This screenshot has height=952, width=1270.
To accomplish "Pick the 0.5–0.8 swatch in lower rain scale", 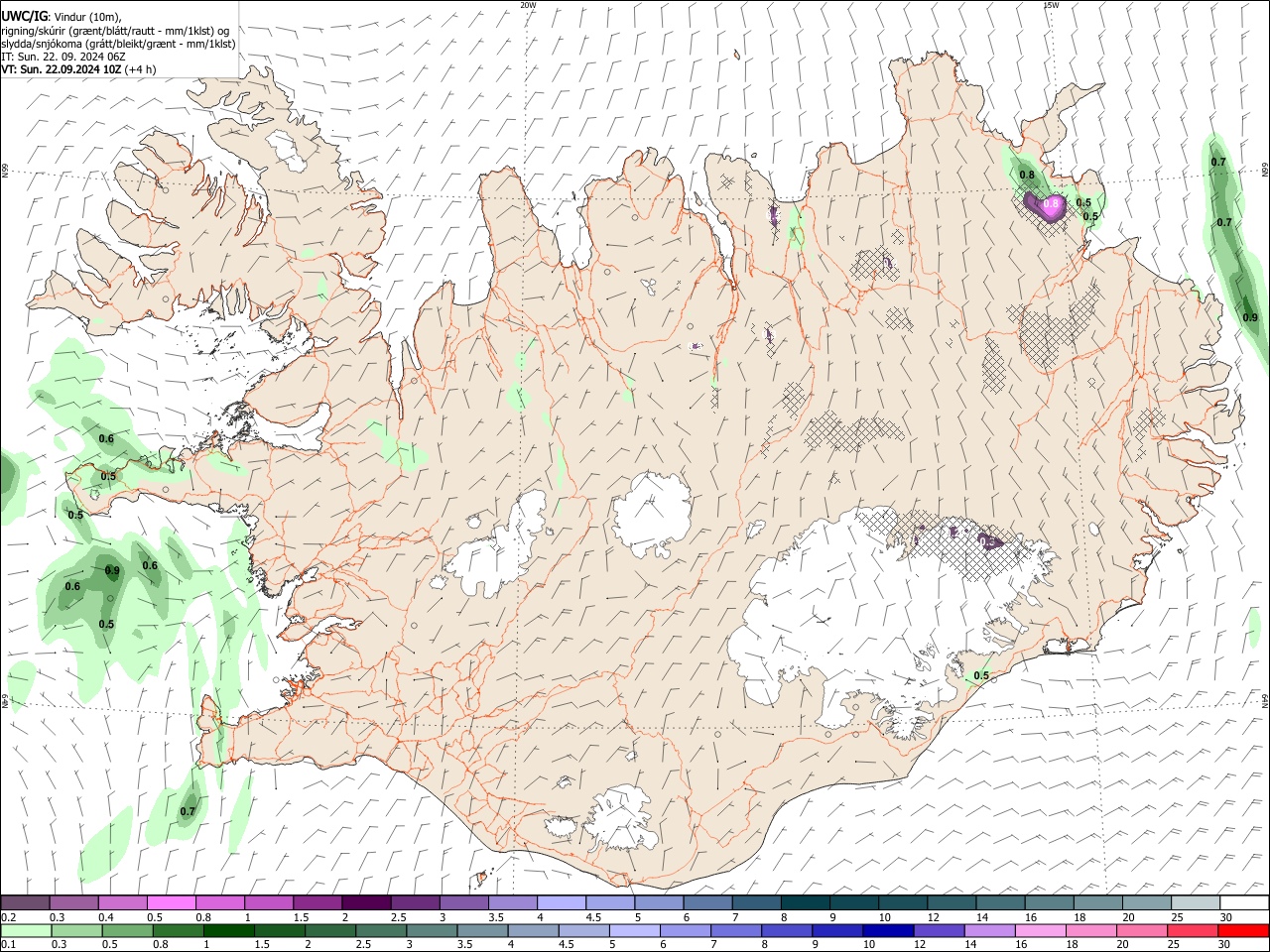I will [128, 930].
